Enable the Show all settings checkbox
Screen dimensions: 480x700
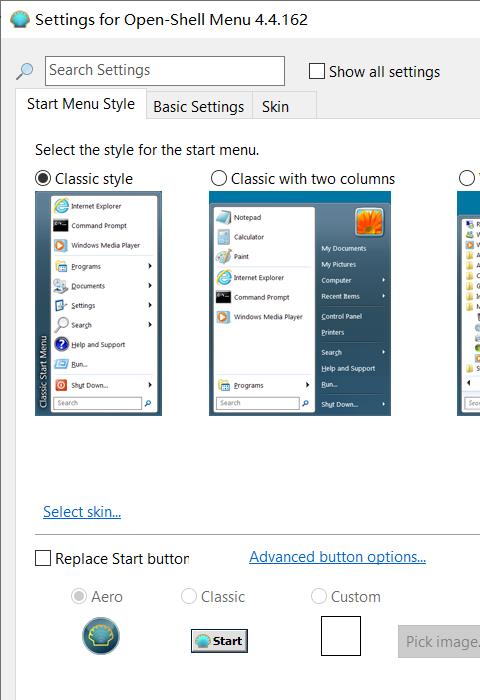click(x=317, y=71)
